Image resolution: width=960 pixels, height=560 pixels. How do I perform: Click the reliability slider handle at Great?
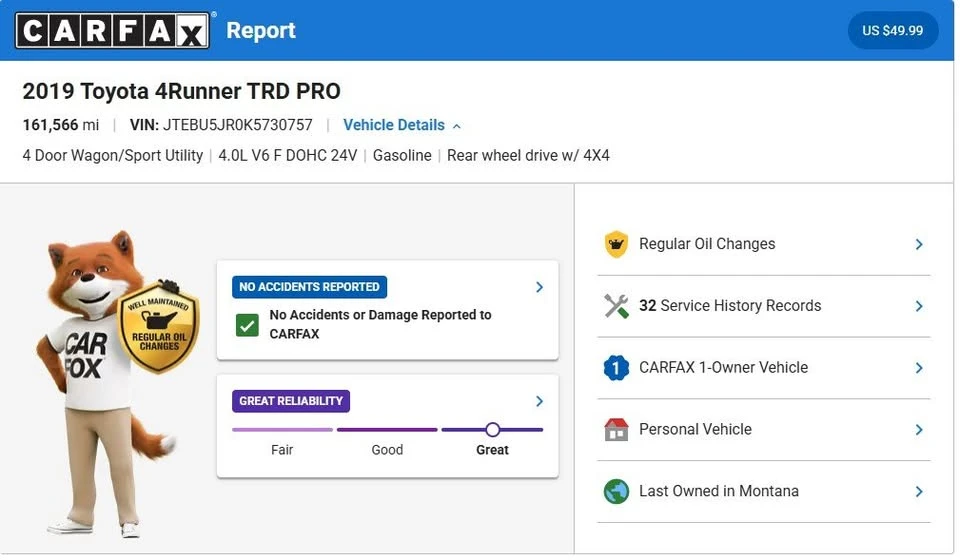492,430
